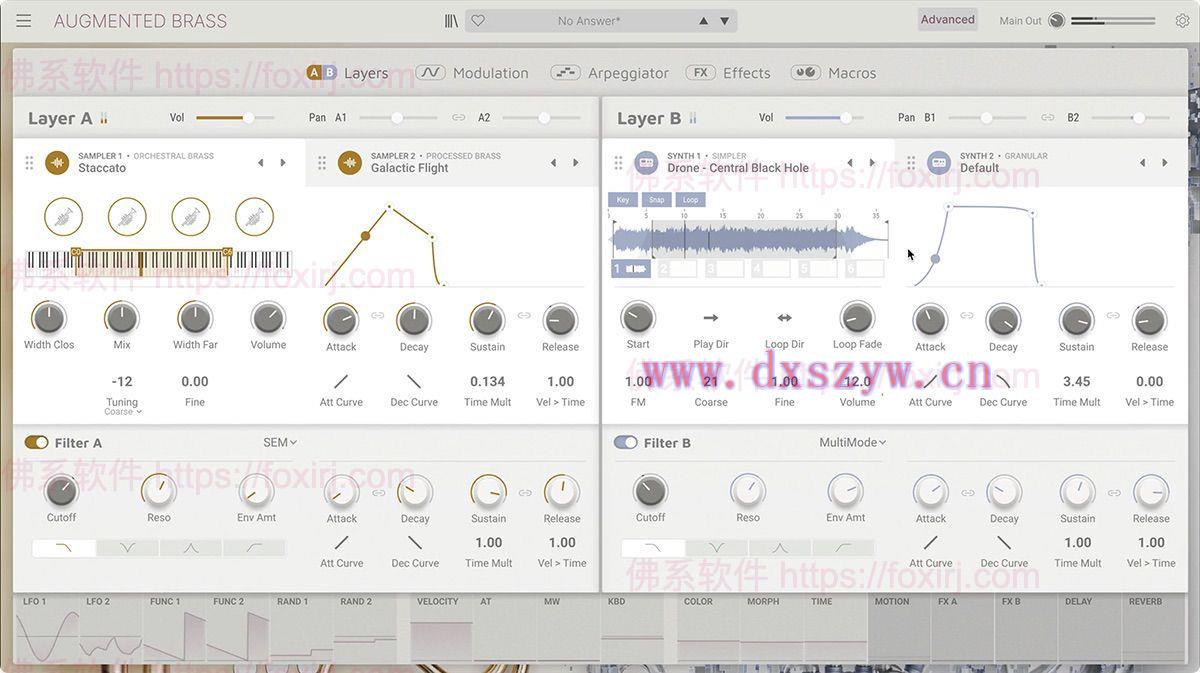Switch to Macros tab
1200x673 pixels.
coord(833,72)
